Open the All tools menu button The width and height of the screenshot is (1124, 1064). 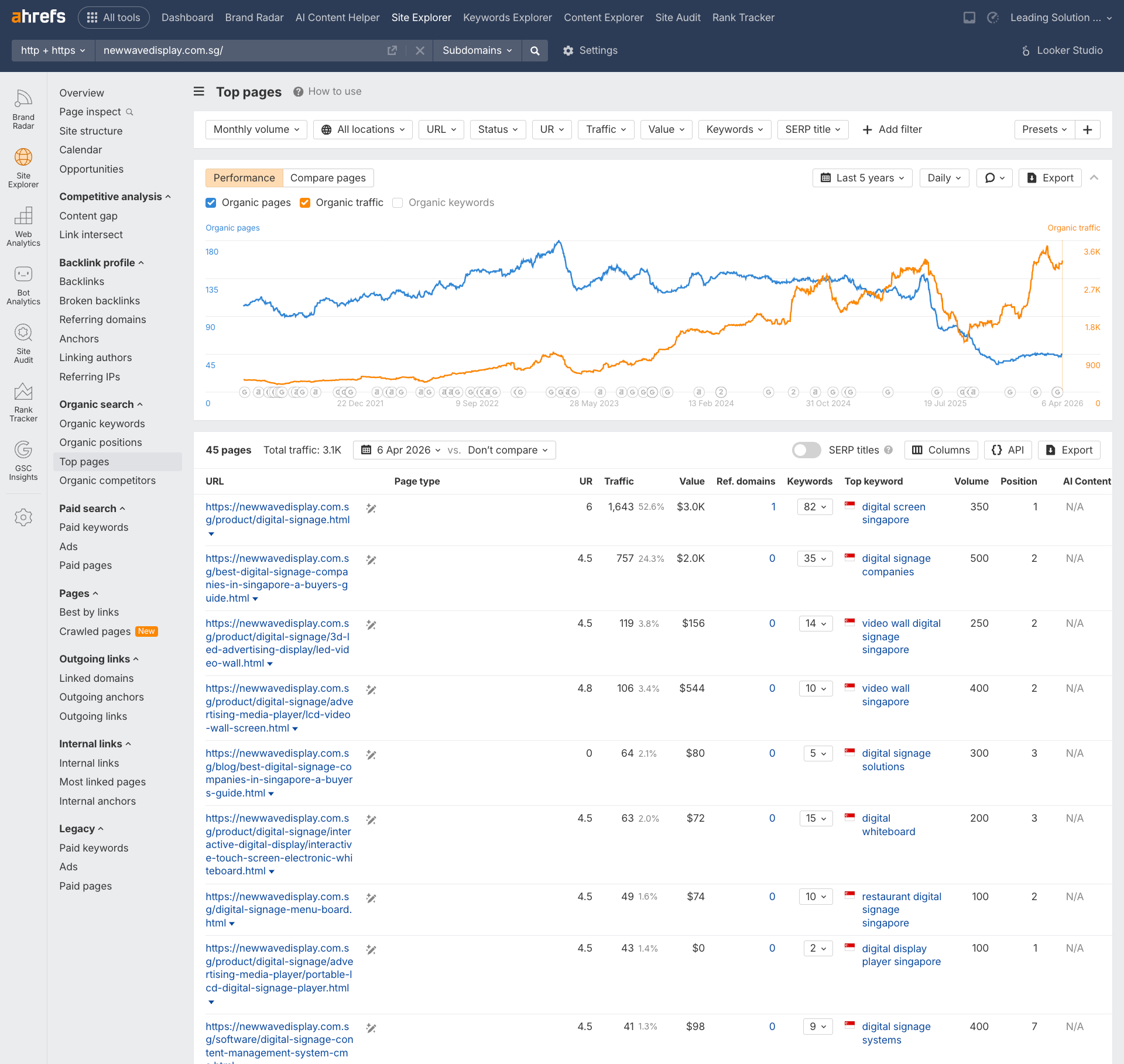click(114, 18)
